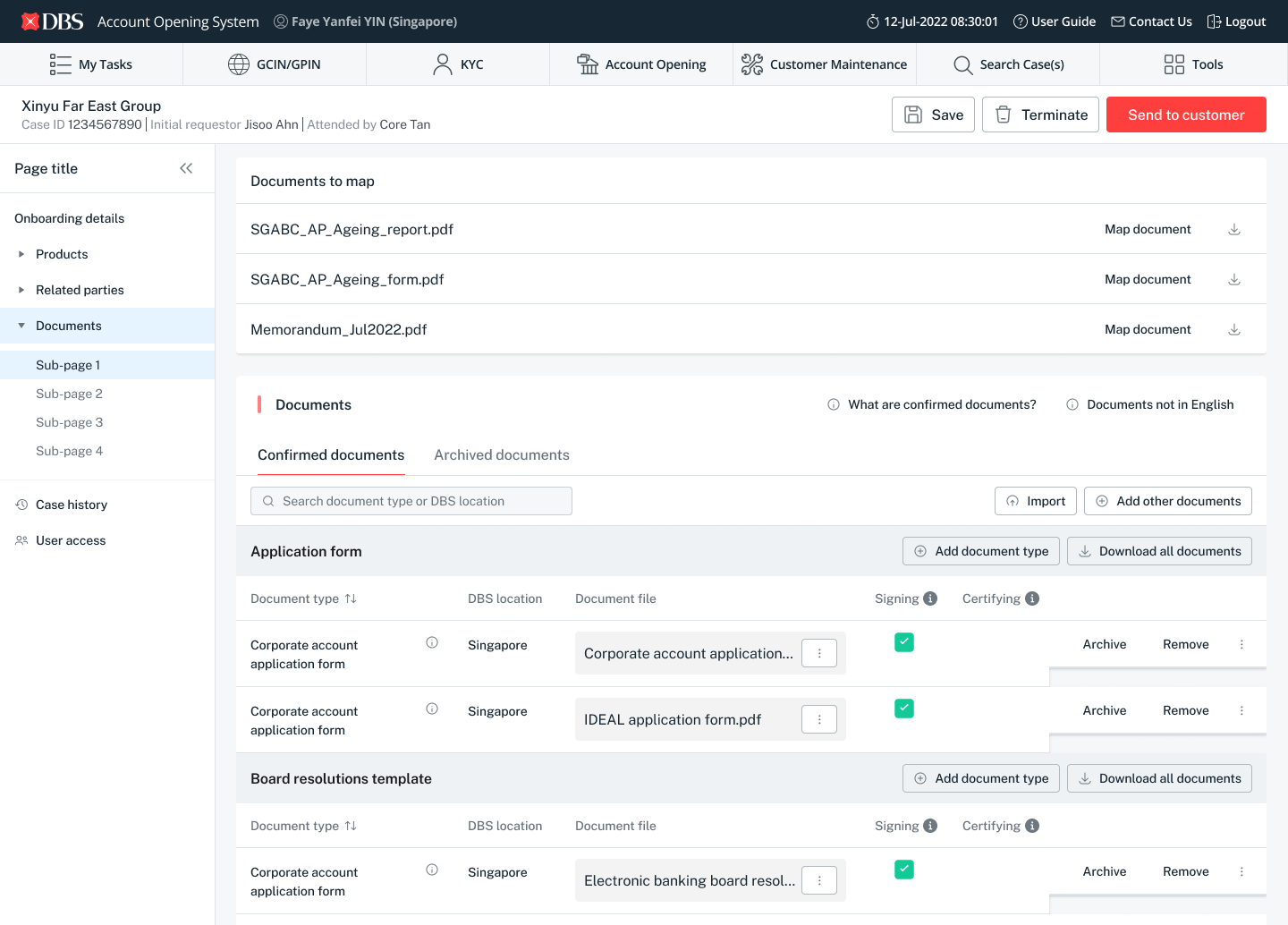The height and width of the screenshot is (925, 1288).
Task: Untick Signing checkbox for Corporate account application row
Action: coord(904,642)
